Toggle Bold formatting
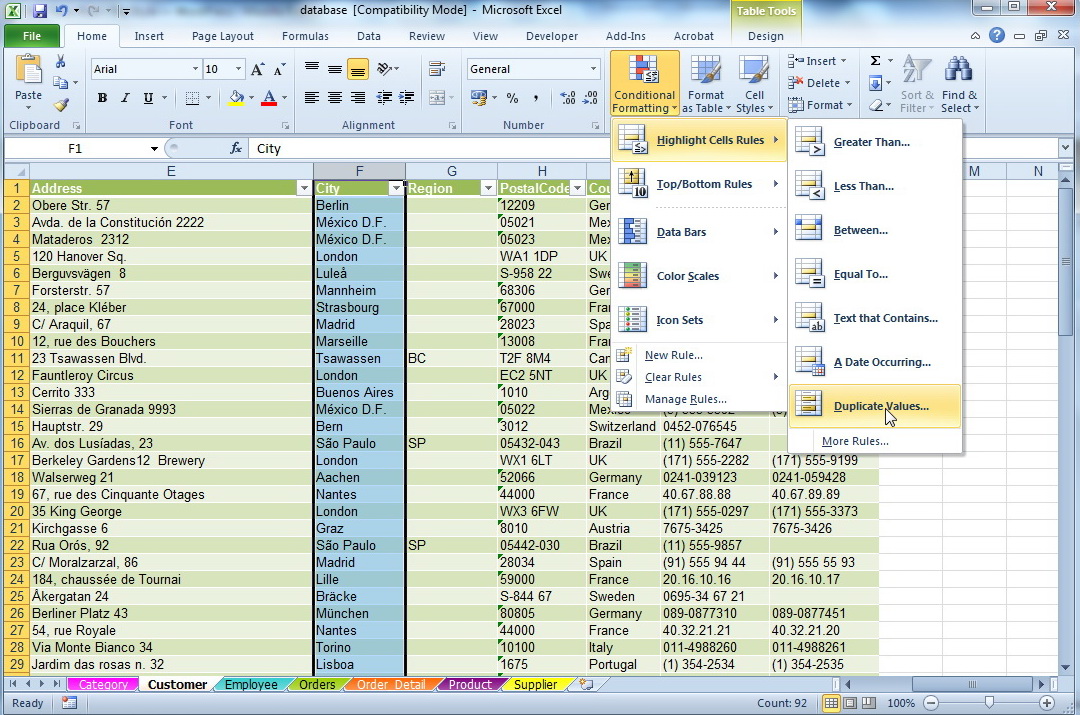 [x=102, y=98]
